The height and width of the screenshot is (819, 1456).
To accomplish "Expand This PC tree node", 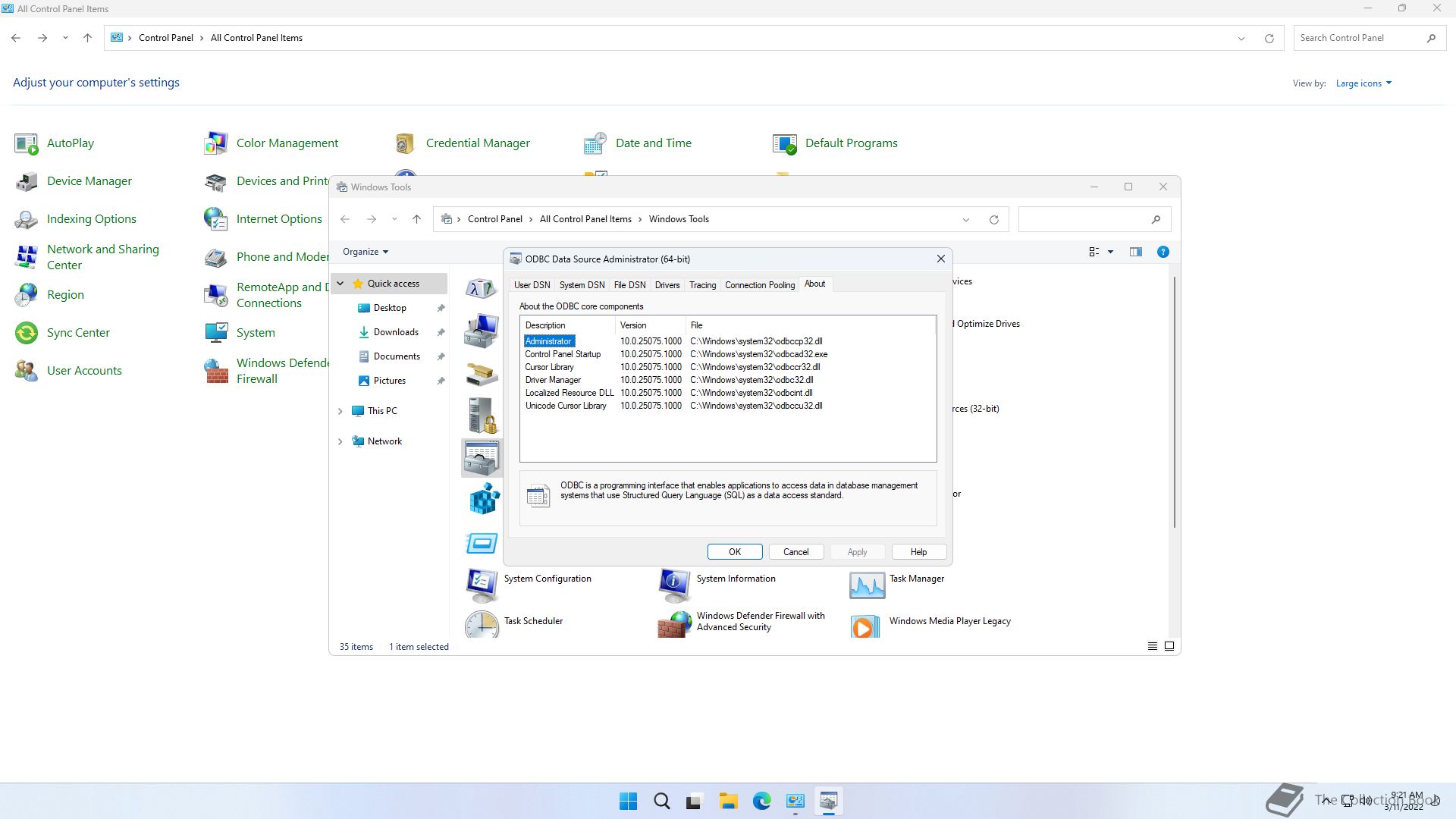I will point(340,411).
